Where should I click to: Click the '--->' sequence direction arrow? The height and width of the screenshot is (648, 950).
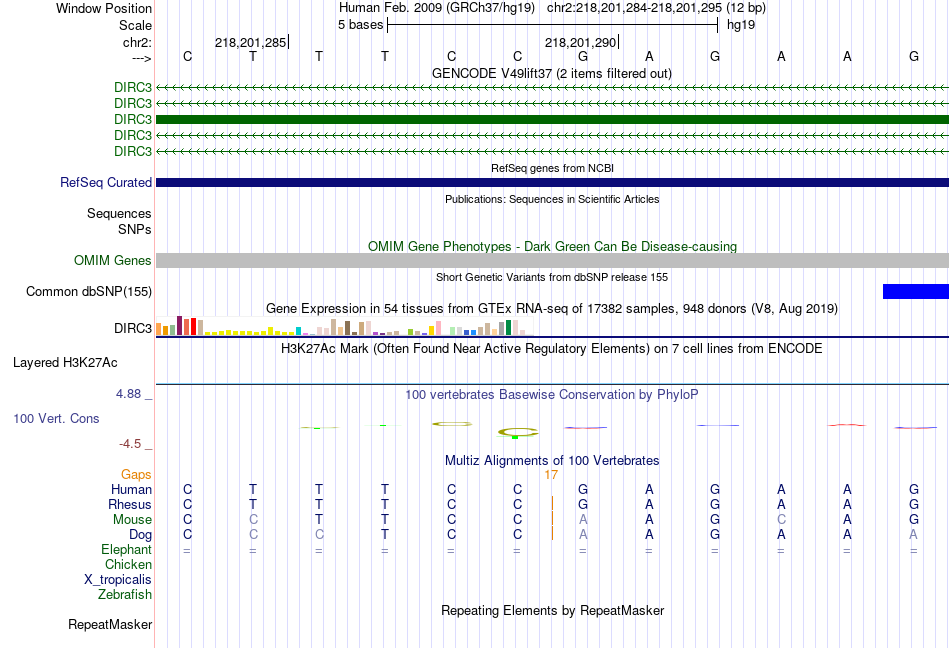pyautogui.click(x=141, y=58)
